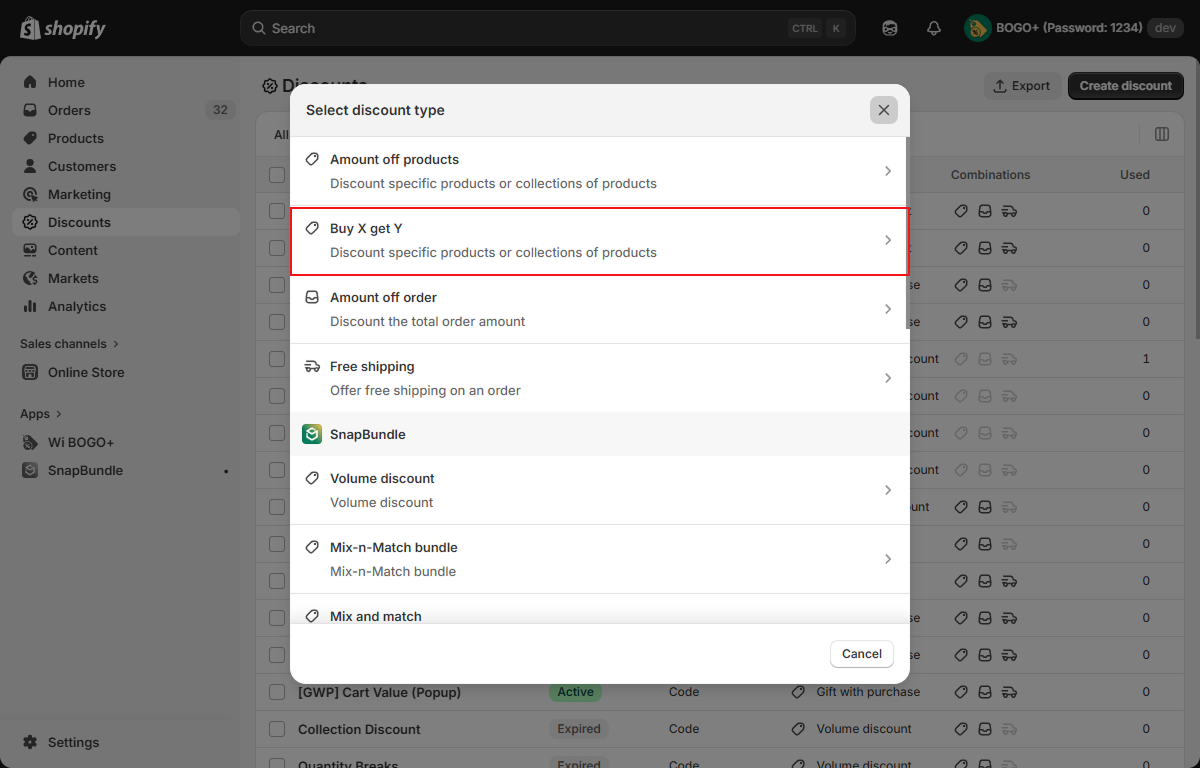Click the tag icon beside Amount off products

click(312, 159)
